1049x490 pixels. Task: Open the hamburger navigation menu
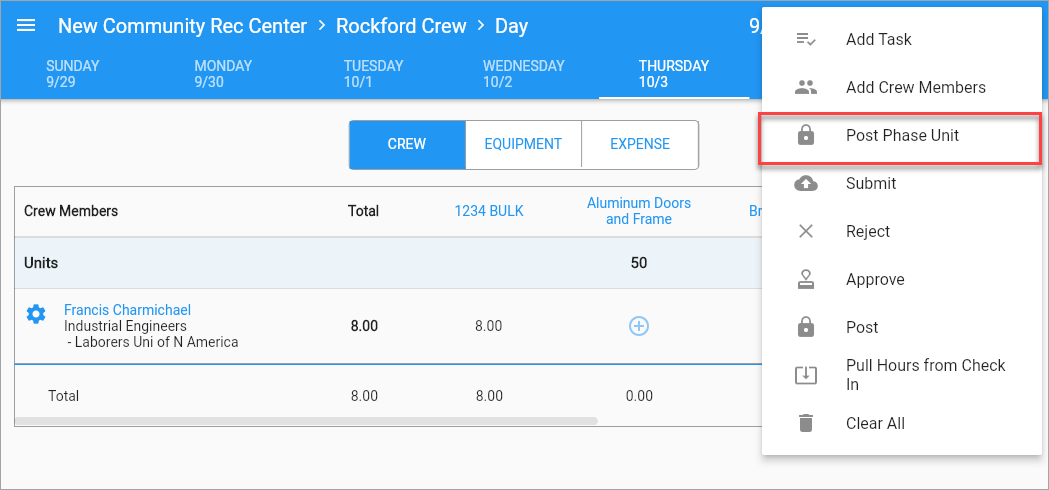(x=26, y=26)
